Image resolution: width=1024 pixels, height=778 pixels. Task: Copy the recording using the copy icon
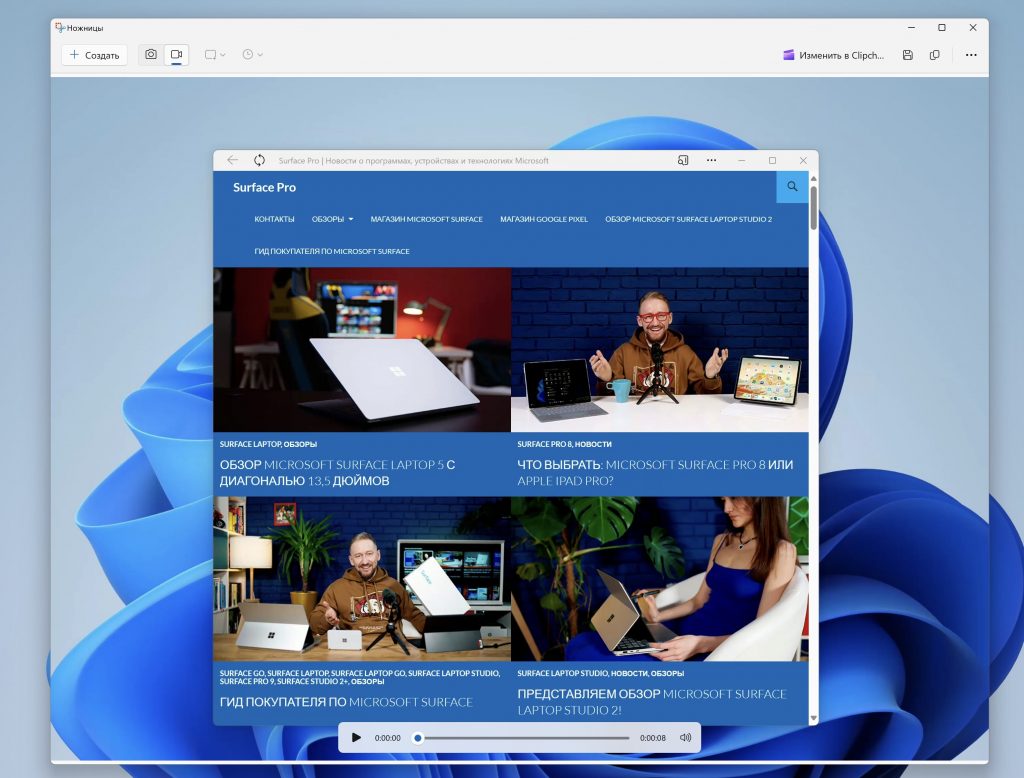point(935,55)
